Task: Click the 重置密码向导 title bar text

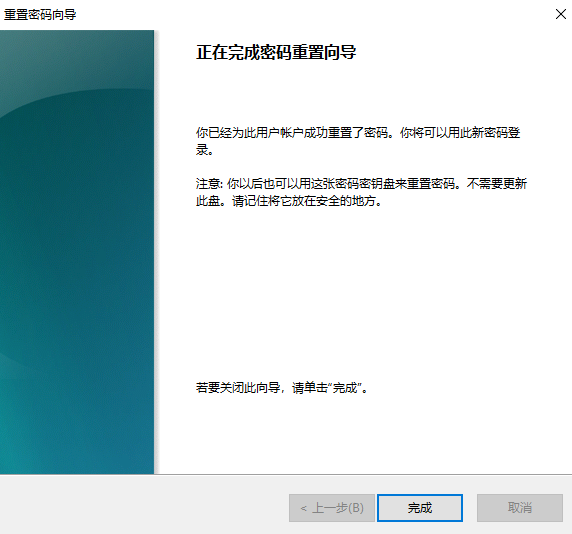Action: click(x=40, y=15)
